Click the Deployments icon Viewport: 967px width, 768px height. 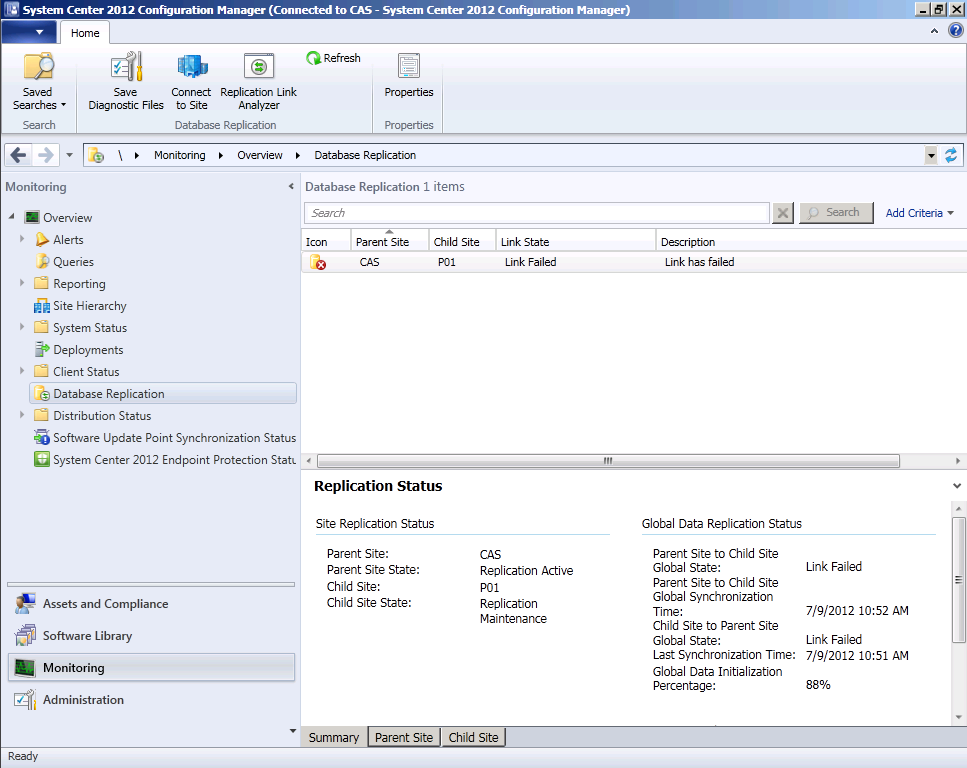(42, 350)
